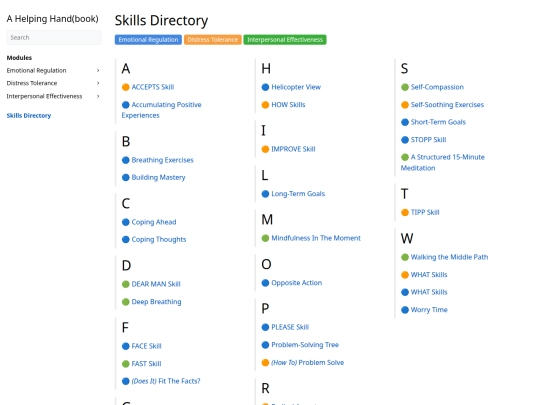The image size is (540, 405).
Task: Open Coping Thoughts skill
Action: pos(158,240)
